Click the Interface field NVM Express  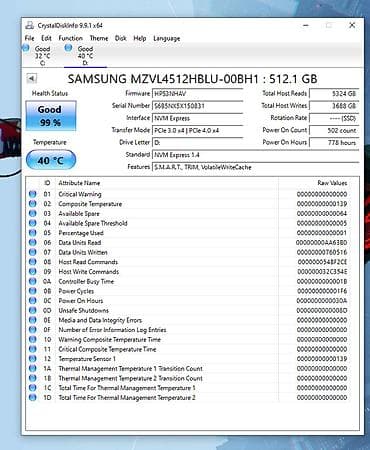198,118
